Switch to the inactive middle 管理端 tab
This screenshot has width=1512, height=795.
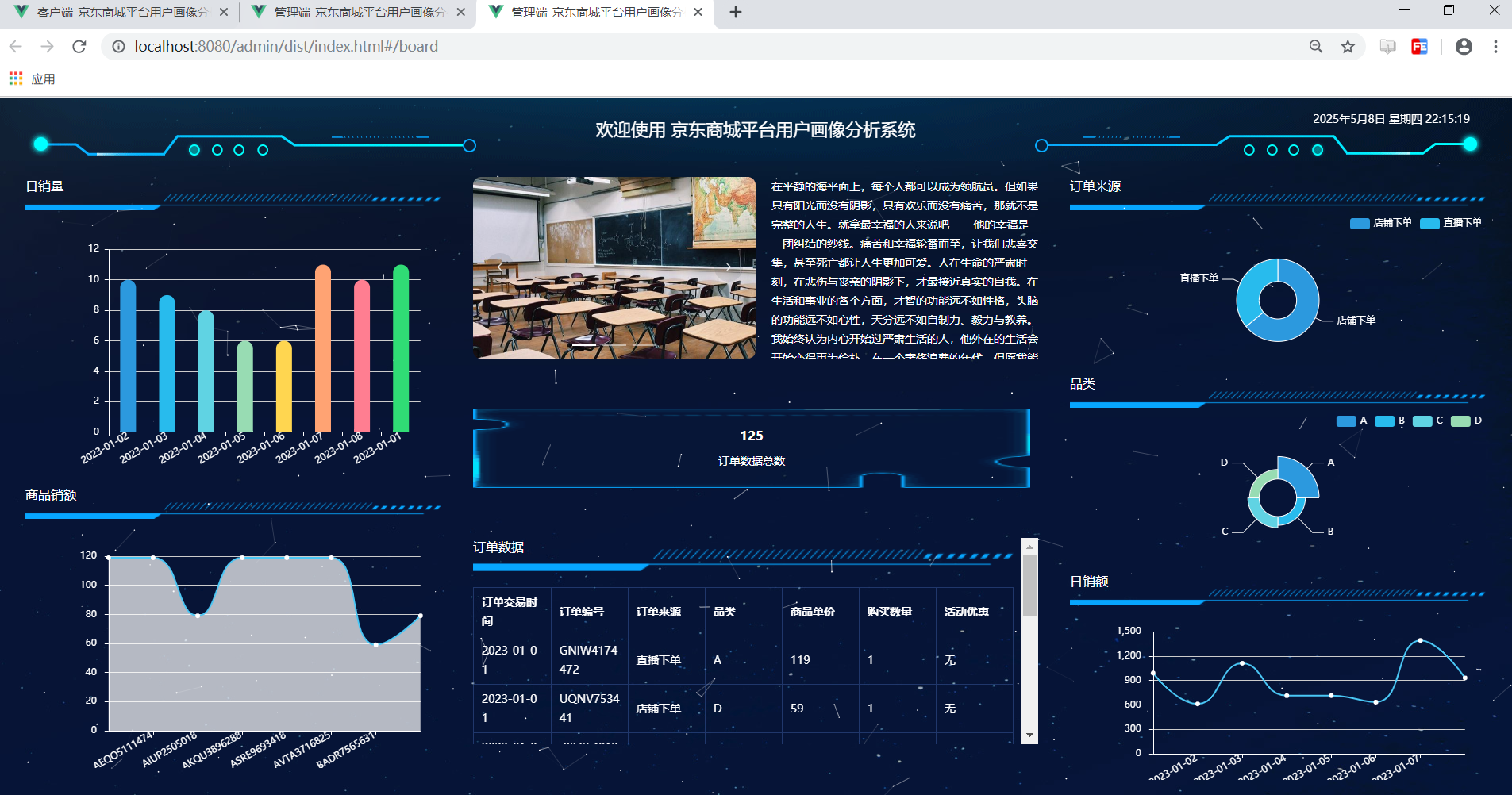(x=358, y=12)
